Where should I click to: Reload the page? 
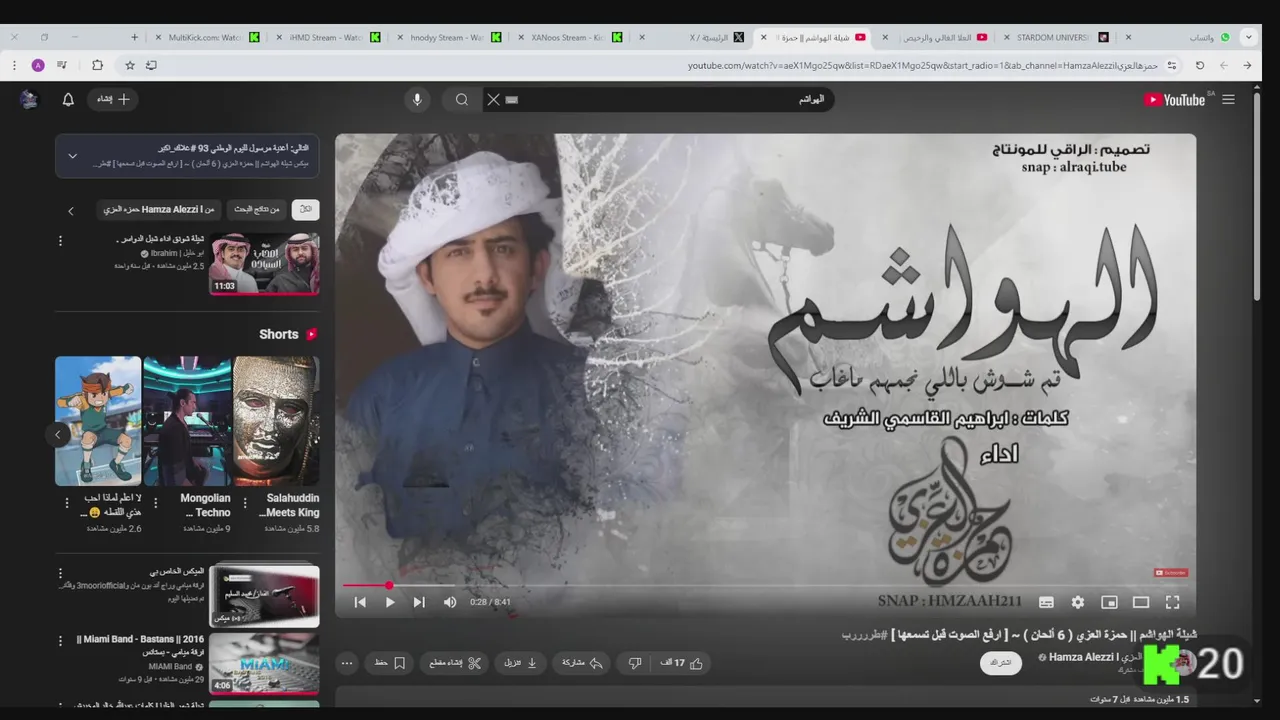(x=1200, y=65)
